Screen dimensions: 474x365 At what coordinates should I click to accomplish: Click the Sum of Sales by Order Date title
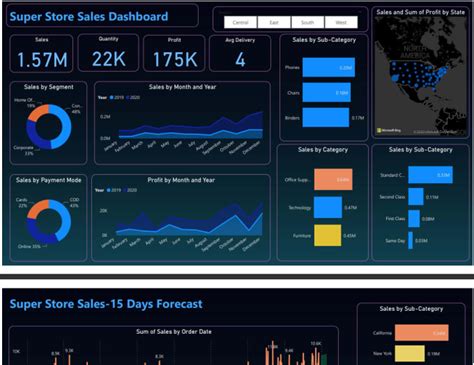[x=174, y=332]
